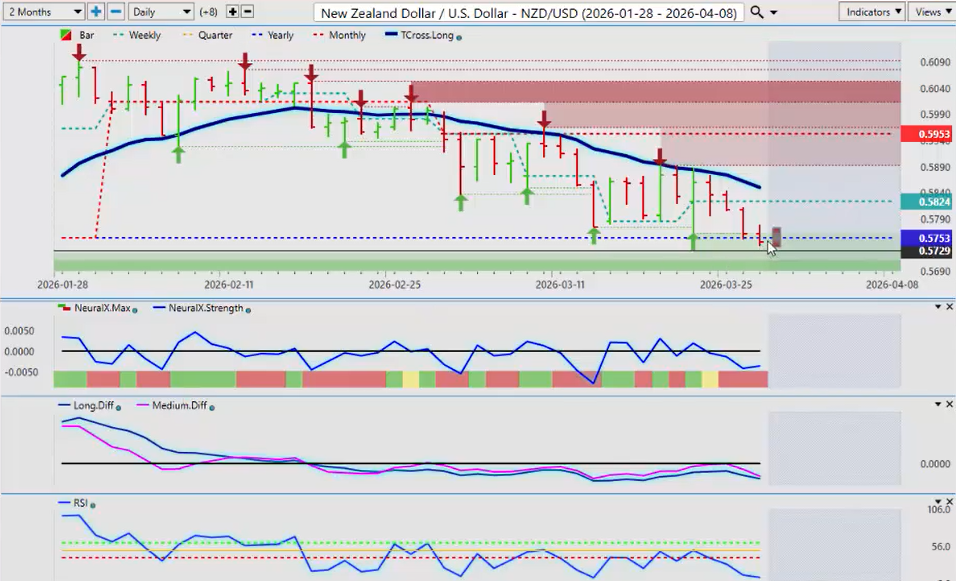Click the settings dot next to TCross.Long

point(459,37)
